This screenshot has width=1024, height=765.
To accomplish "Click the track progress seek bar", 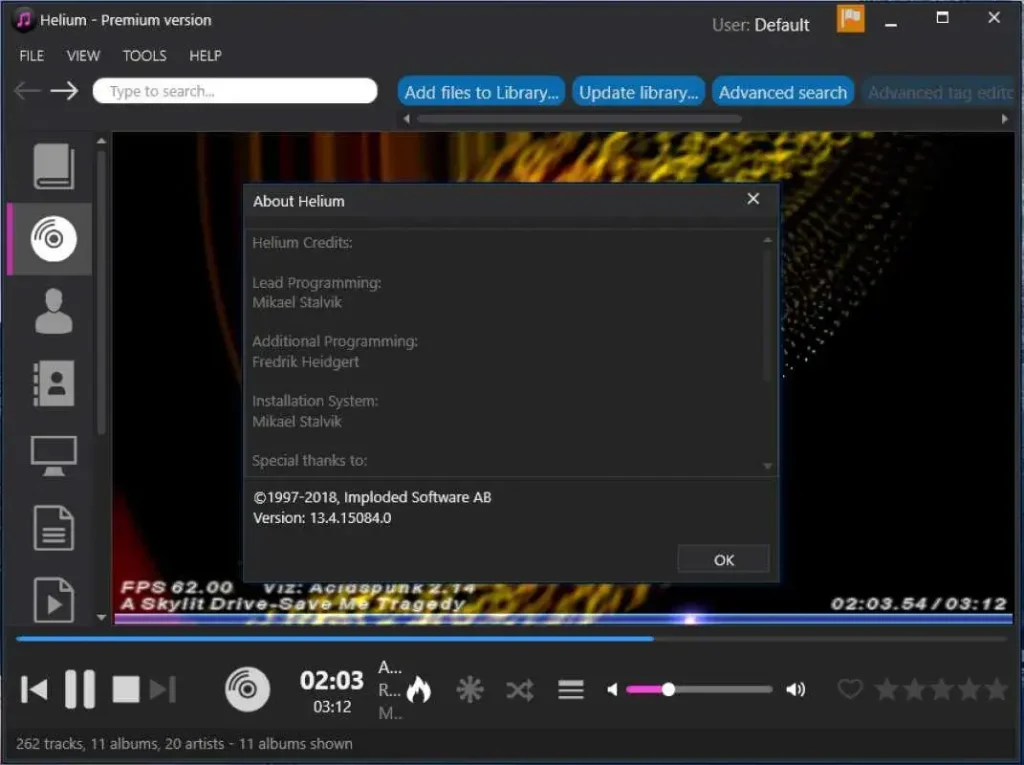I will (x=511, y=639).
